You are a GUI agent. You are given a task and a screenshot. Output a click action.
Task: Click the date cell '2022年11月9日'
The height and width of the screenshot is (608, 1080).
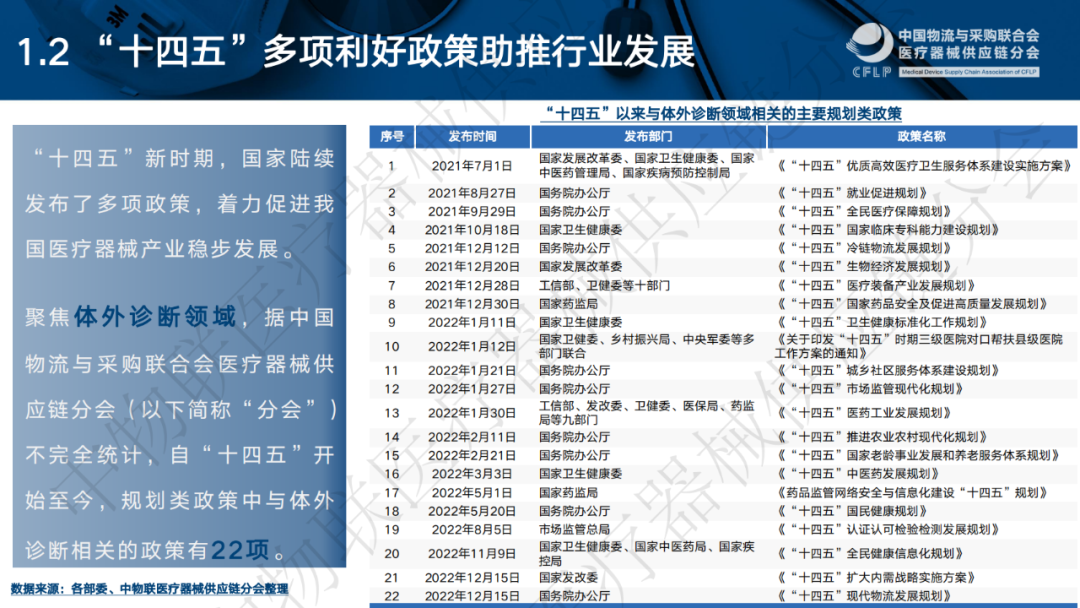(x=472, y=553)
